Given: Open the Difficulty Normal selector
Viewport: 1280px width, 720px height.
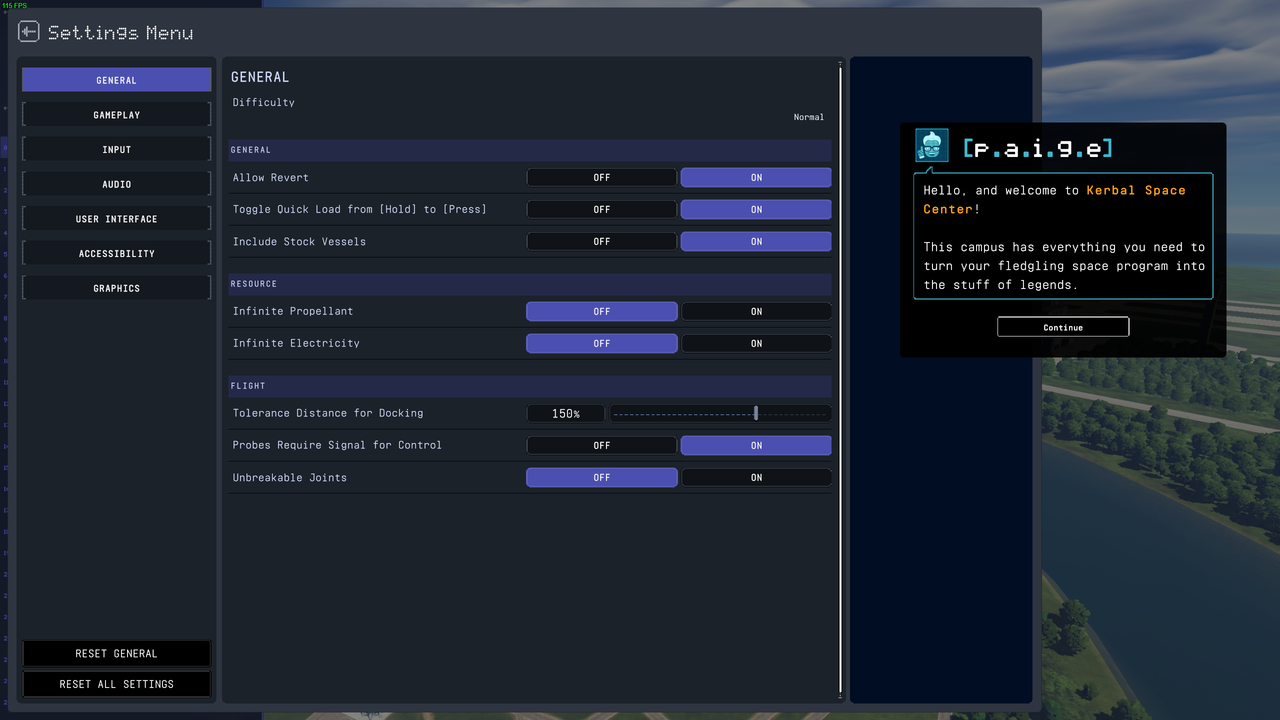Looking at the screenshot, I should point(809,117).
